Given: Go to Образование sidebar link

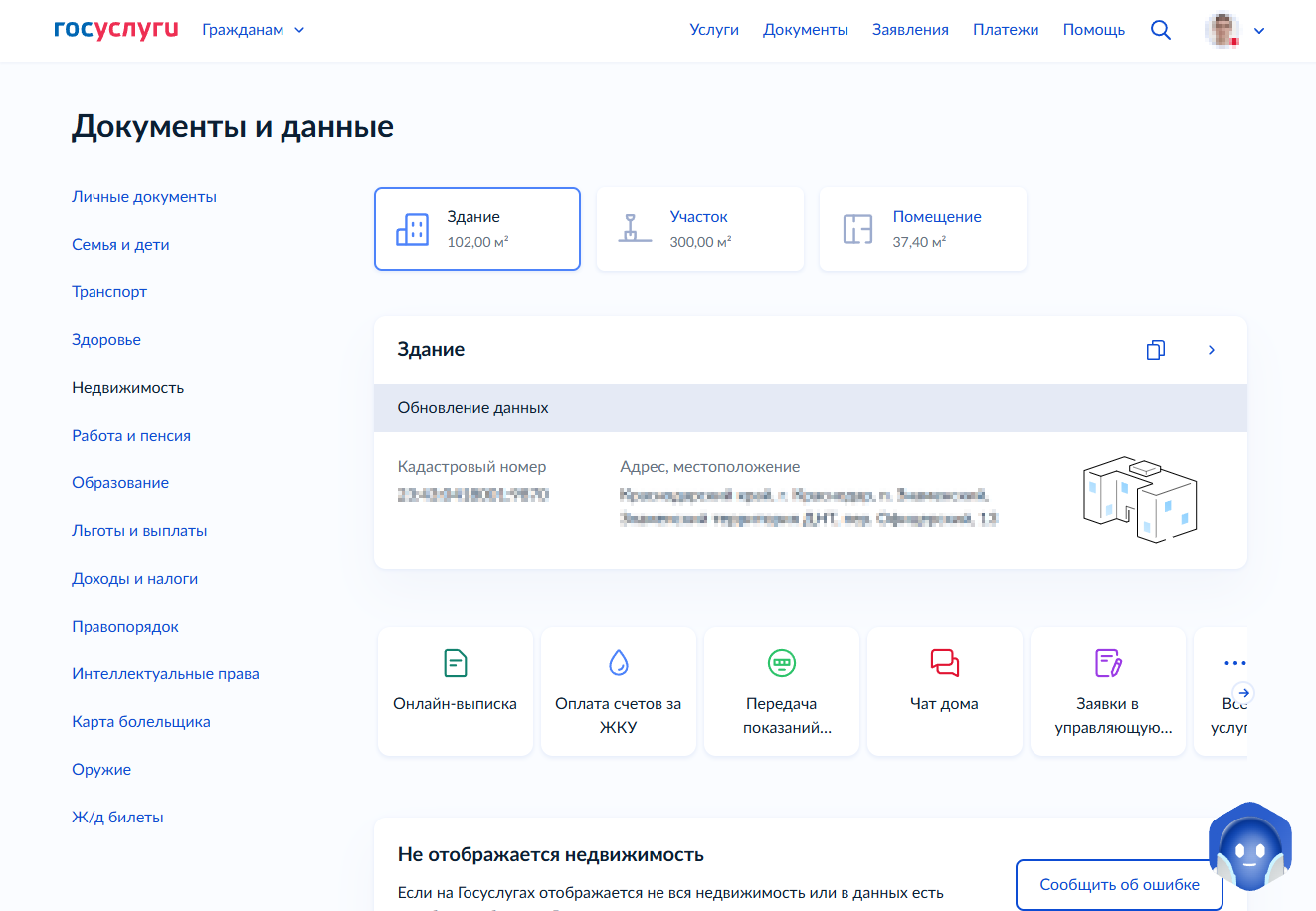Looking at the screenshot, I should point(120,483).
